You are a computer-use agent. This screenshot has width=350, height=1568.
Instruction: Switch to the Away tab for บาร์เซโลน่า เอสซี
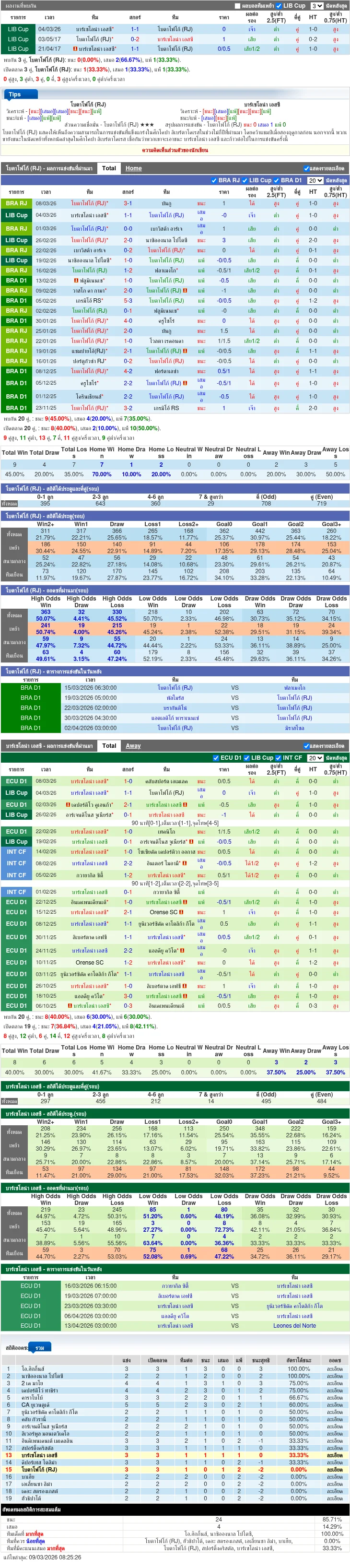[x=133, y=746]
